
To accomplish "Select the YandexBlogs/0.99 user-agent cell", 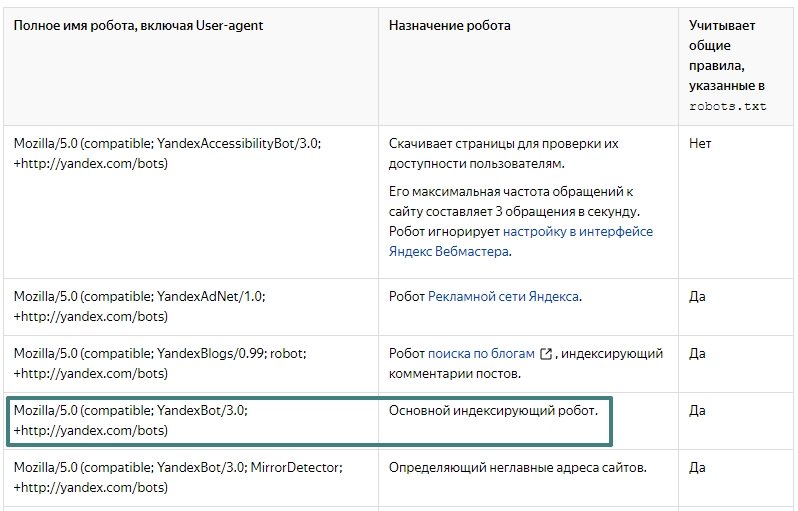I will click(x=160, y=363).
